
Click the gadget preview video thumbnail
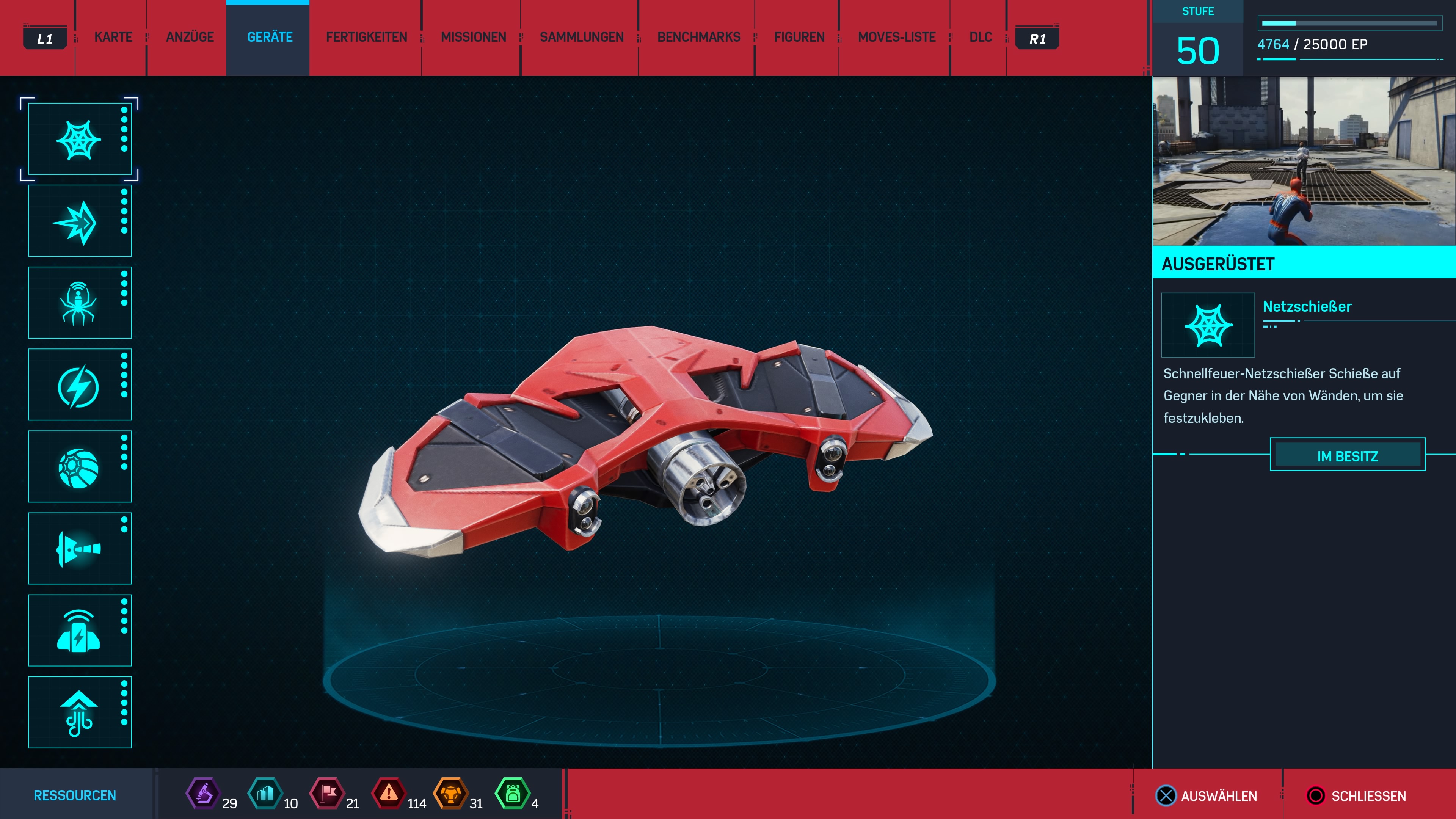[x=1304, y=161]
